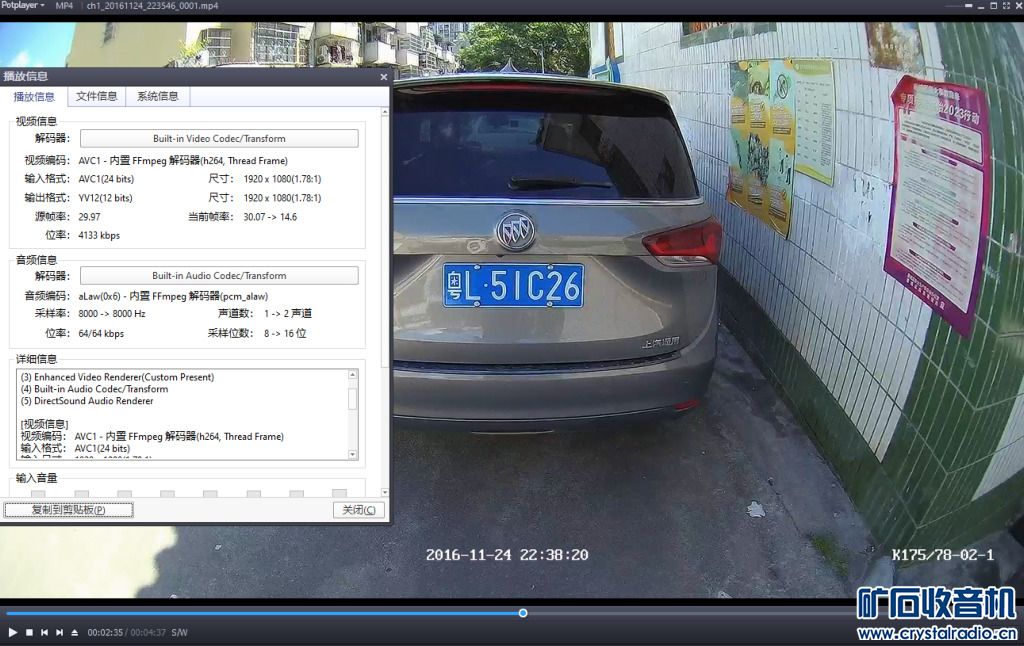Screen dimensions: 1024x646
Task: Click the elapsed time 00:02:35 display
Action: 105,632
